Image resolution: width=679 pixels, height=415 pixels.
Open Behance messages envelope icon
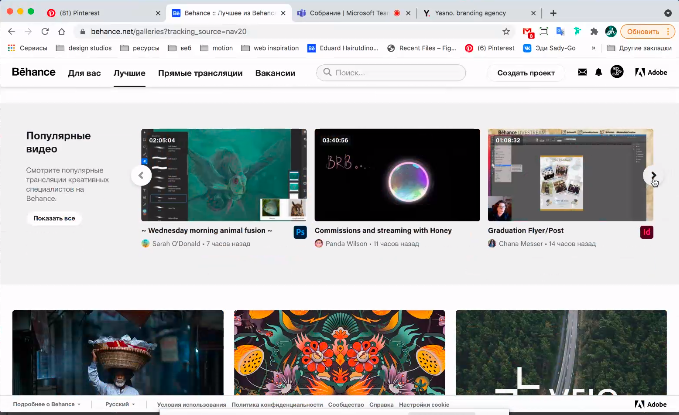click(582, 73)
